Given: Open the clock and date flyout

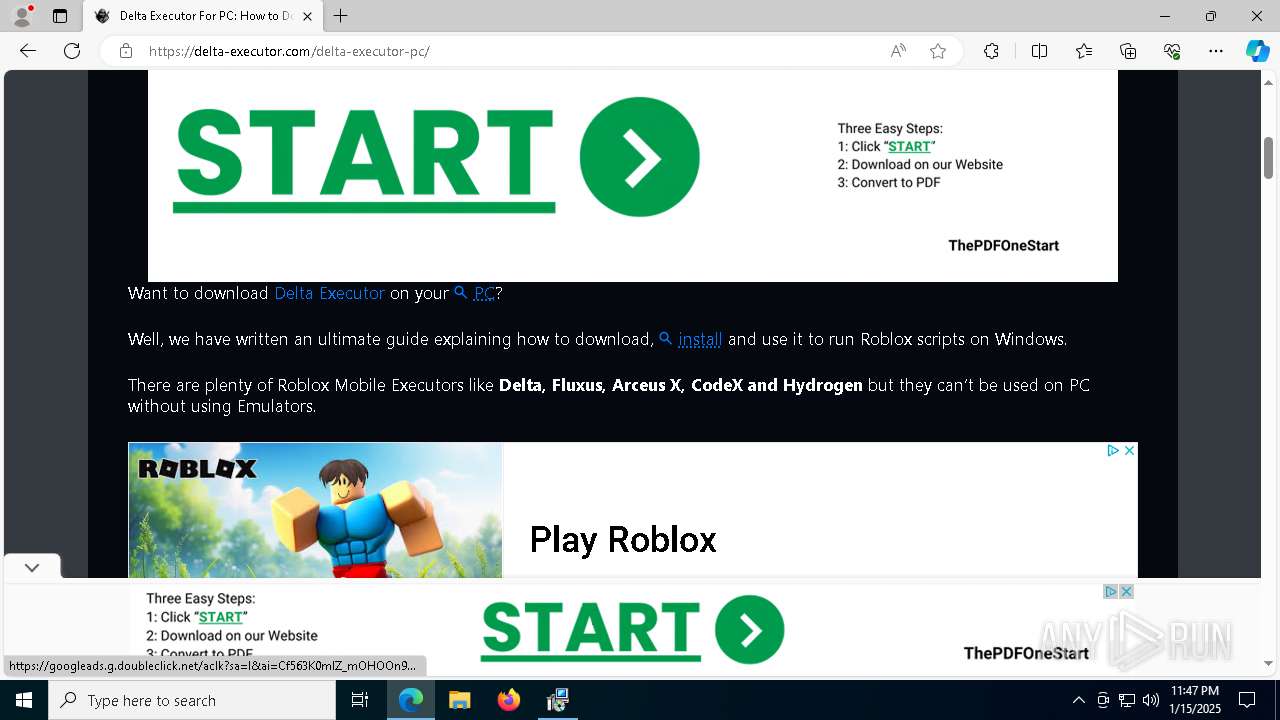Looking at the screenshot, I should 1194,700.
